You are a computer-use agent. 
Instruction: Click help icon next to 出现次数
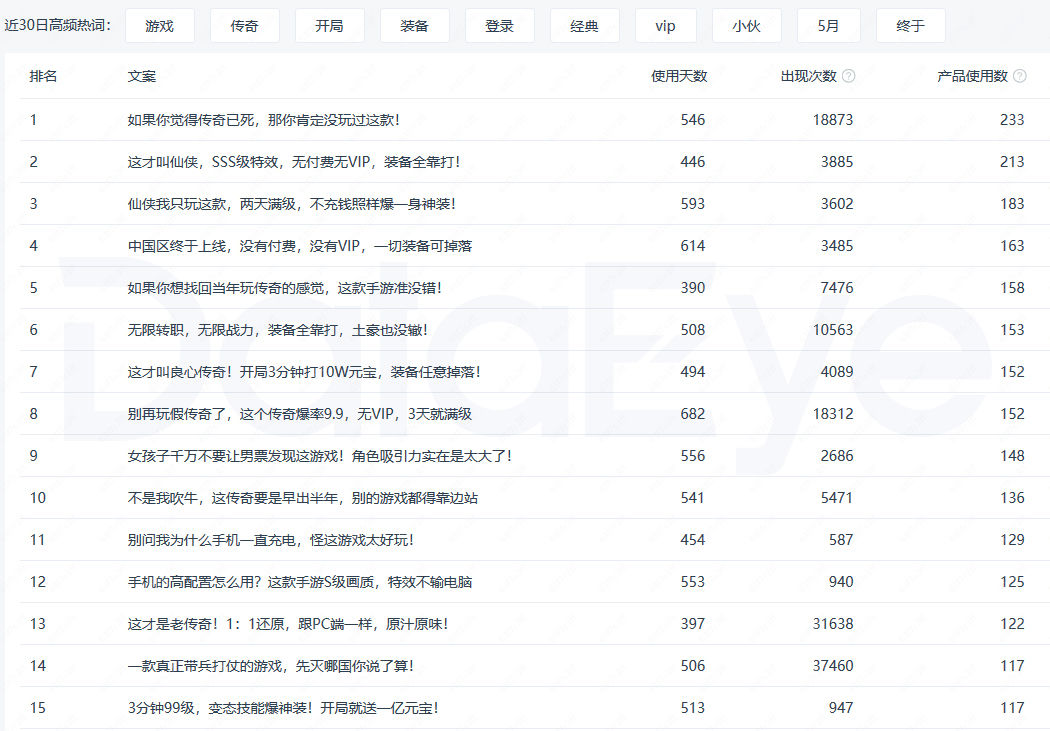(849, 76)
